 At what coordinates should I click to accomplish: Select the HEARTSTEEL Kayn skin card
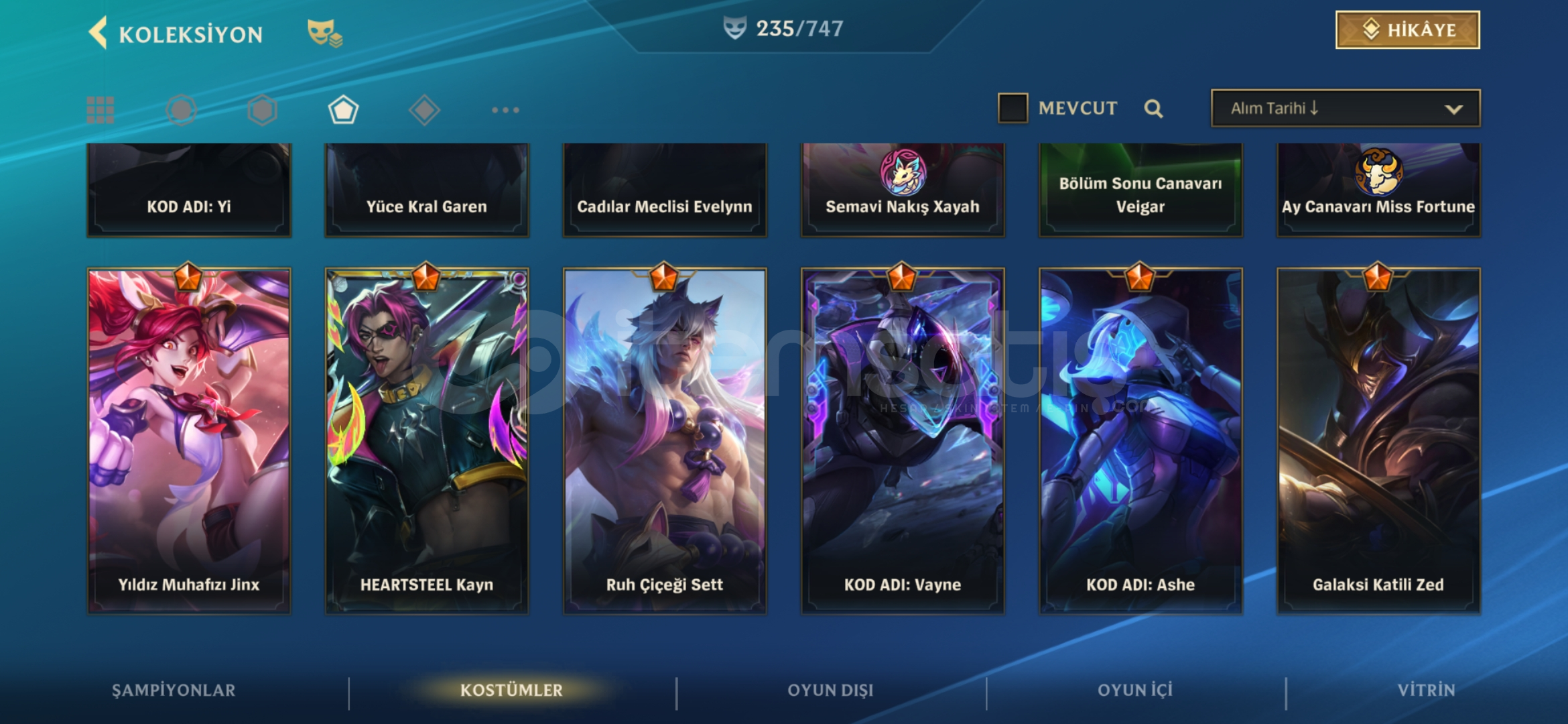point(427,440)
